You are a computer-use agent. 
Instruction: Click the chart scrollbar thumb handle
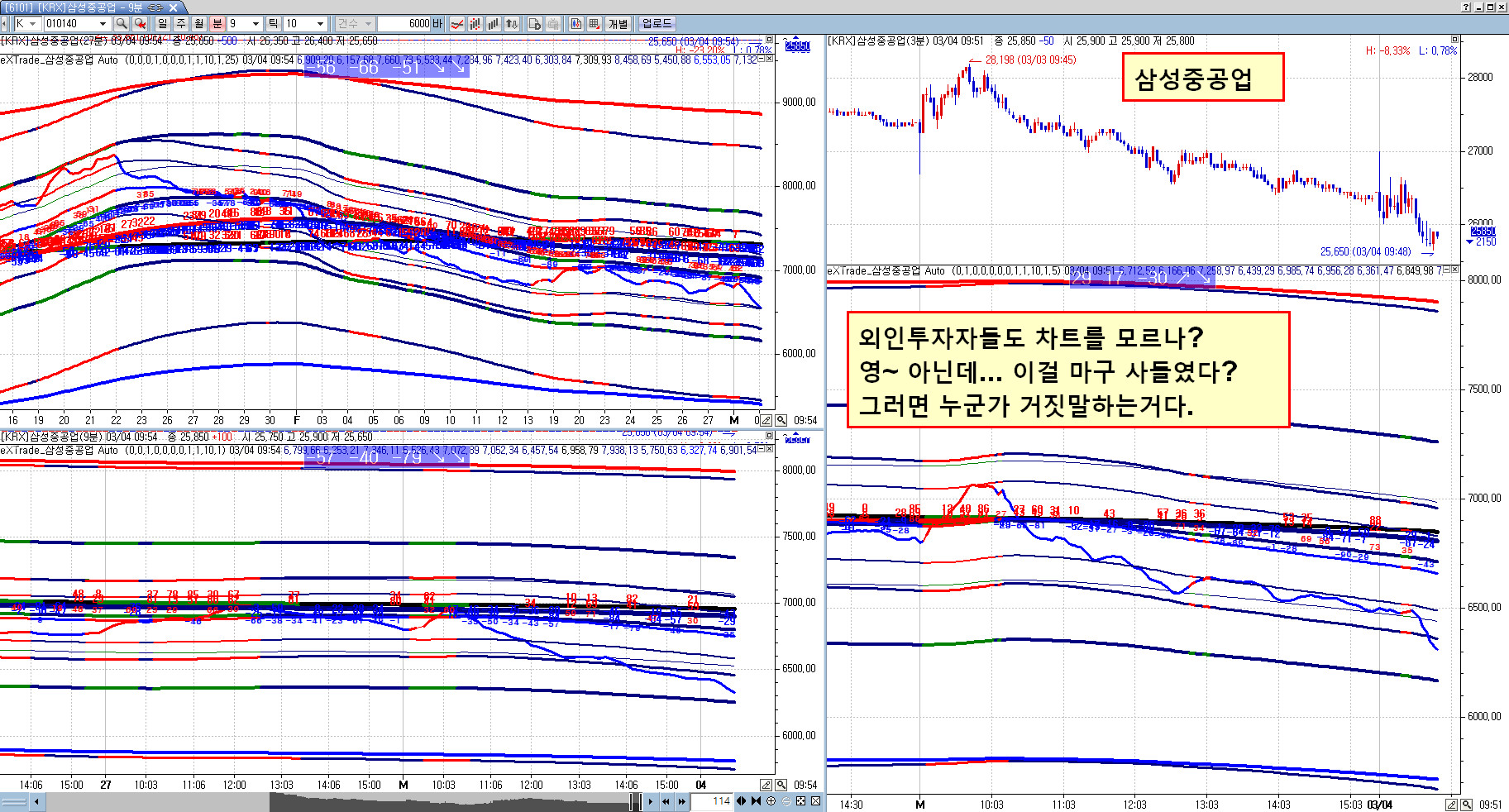pos(635,801)
